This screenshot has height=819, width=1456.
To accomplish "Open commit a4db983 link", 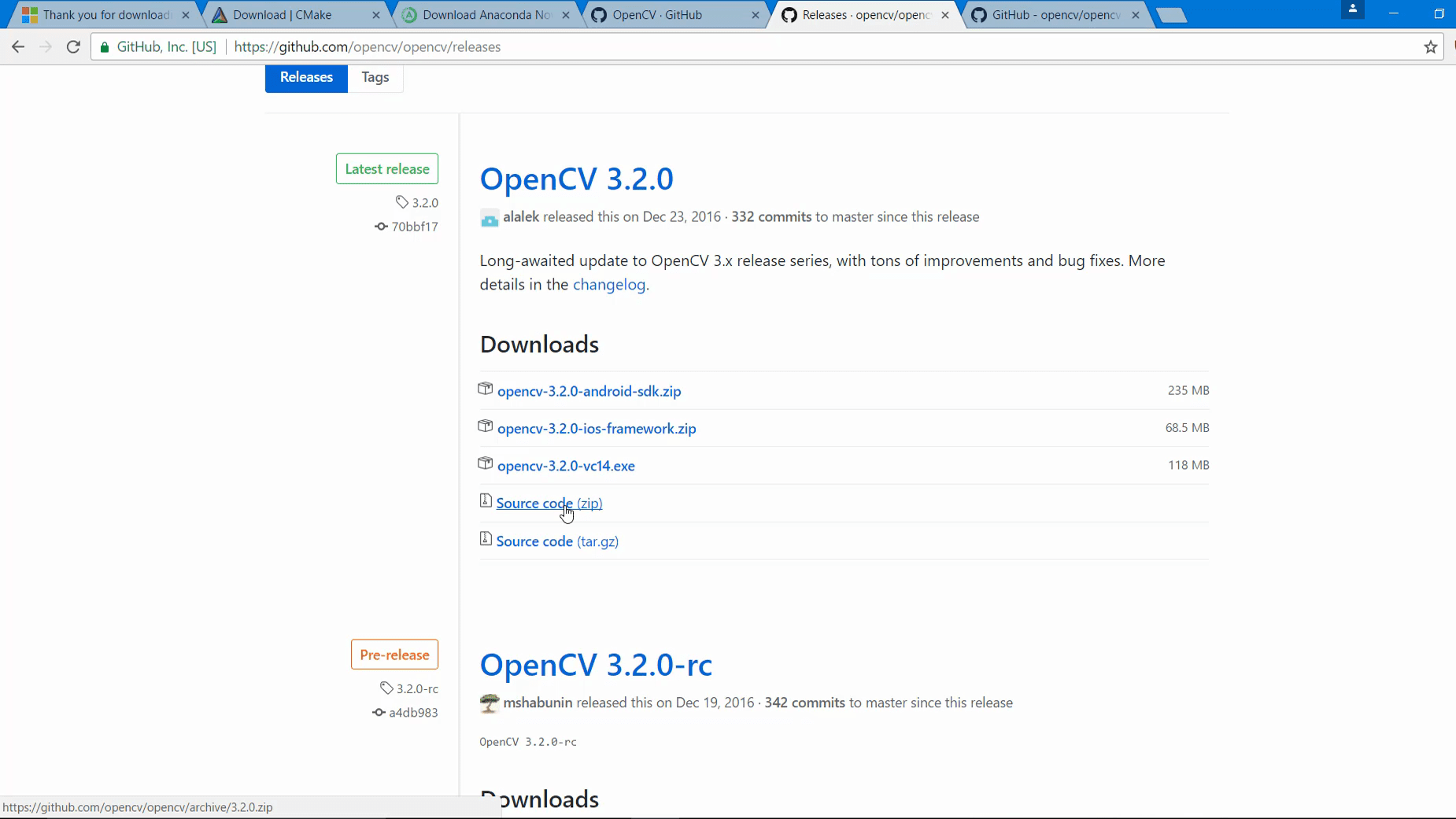I will point(413,713).
